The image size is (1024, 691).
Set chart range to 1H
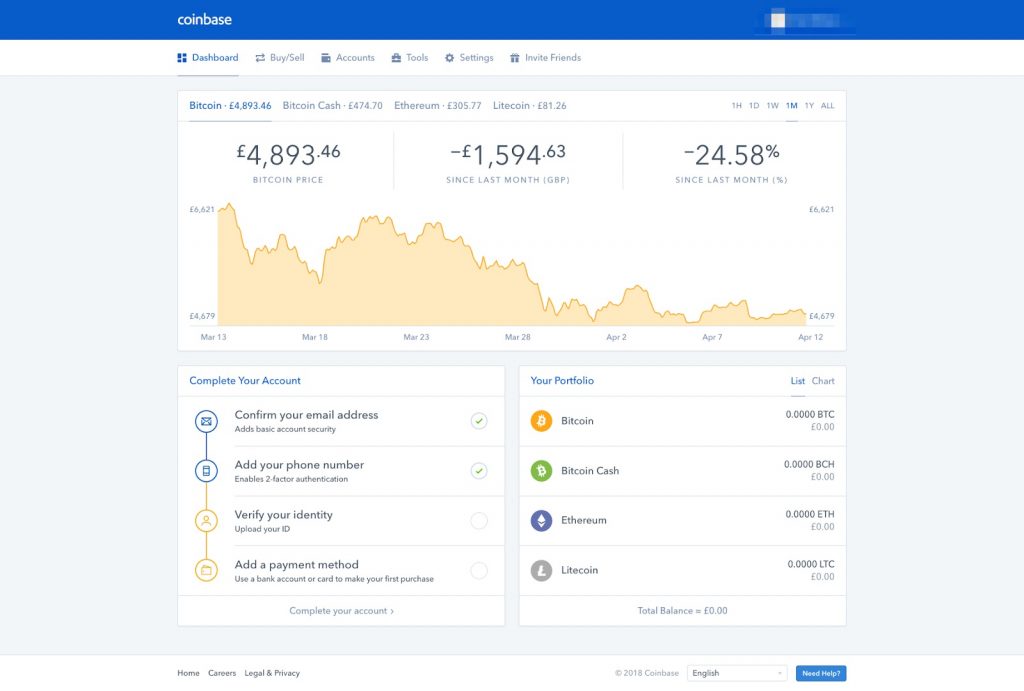(737, 106)
